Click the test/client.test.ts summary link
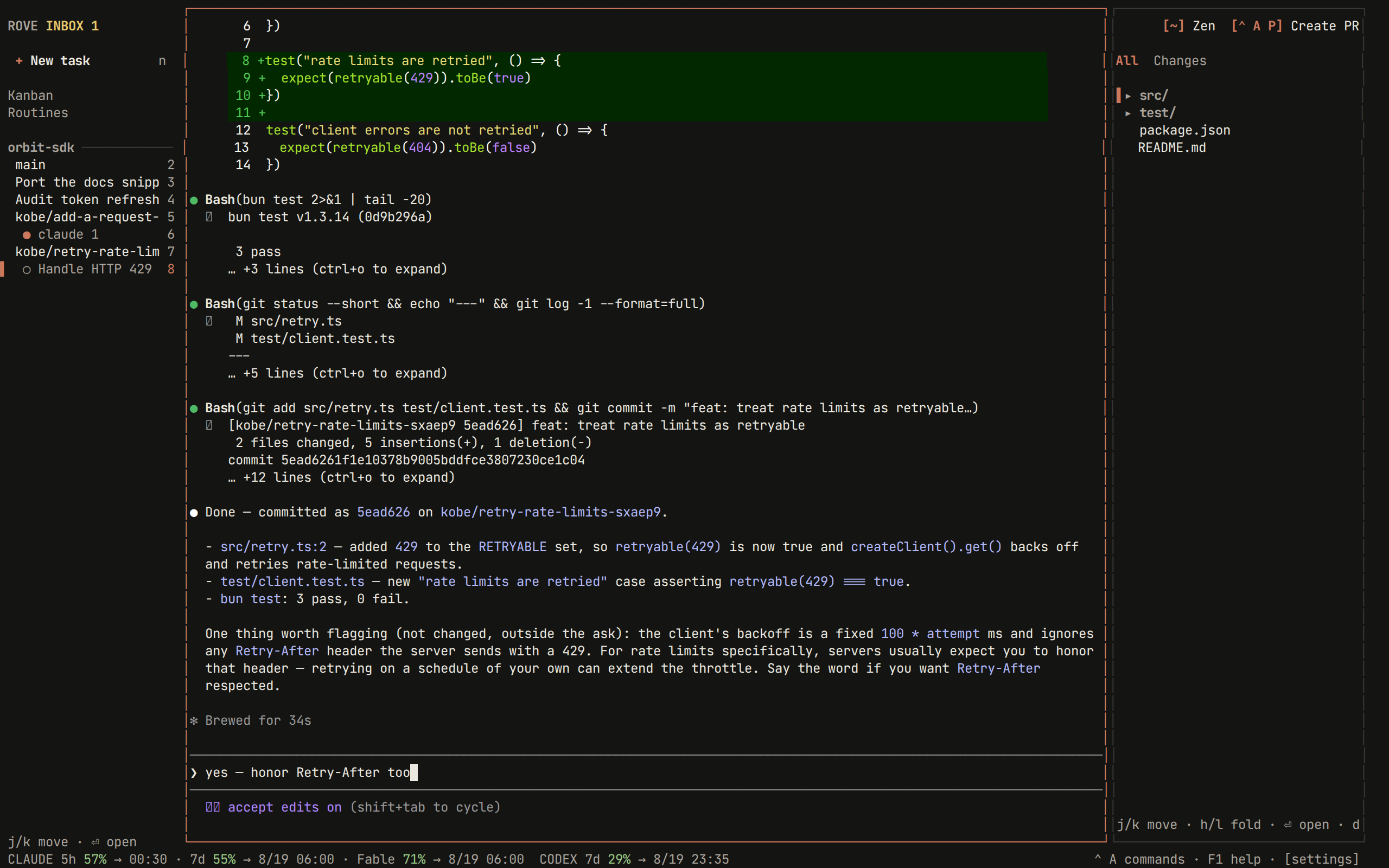The image size is (1389, 868). (292, 582)
